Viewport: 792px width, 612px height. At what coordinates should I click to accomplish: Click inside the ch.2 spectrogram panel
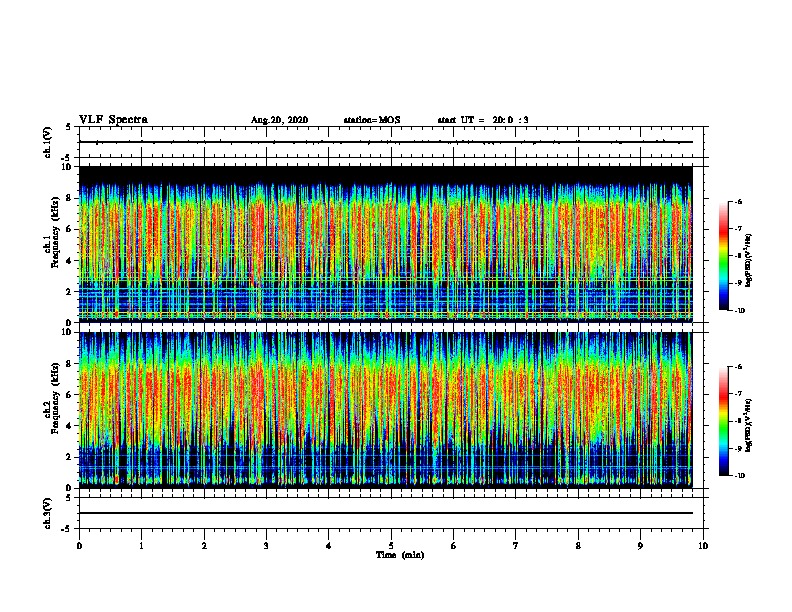coord(386,410)
